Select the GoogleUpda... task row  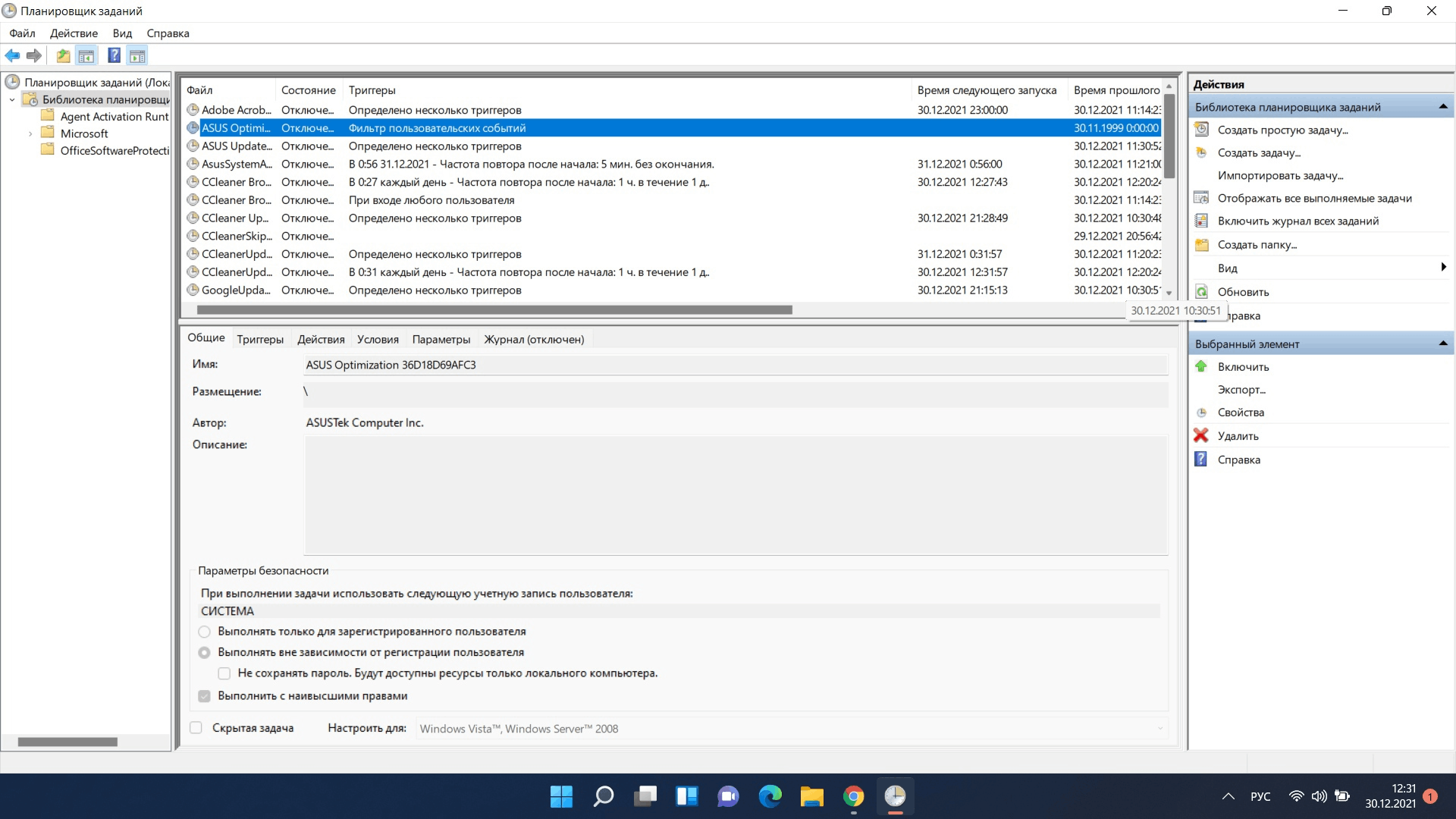[673, 290]
